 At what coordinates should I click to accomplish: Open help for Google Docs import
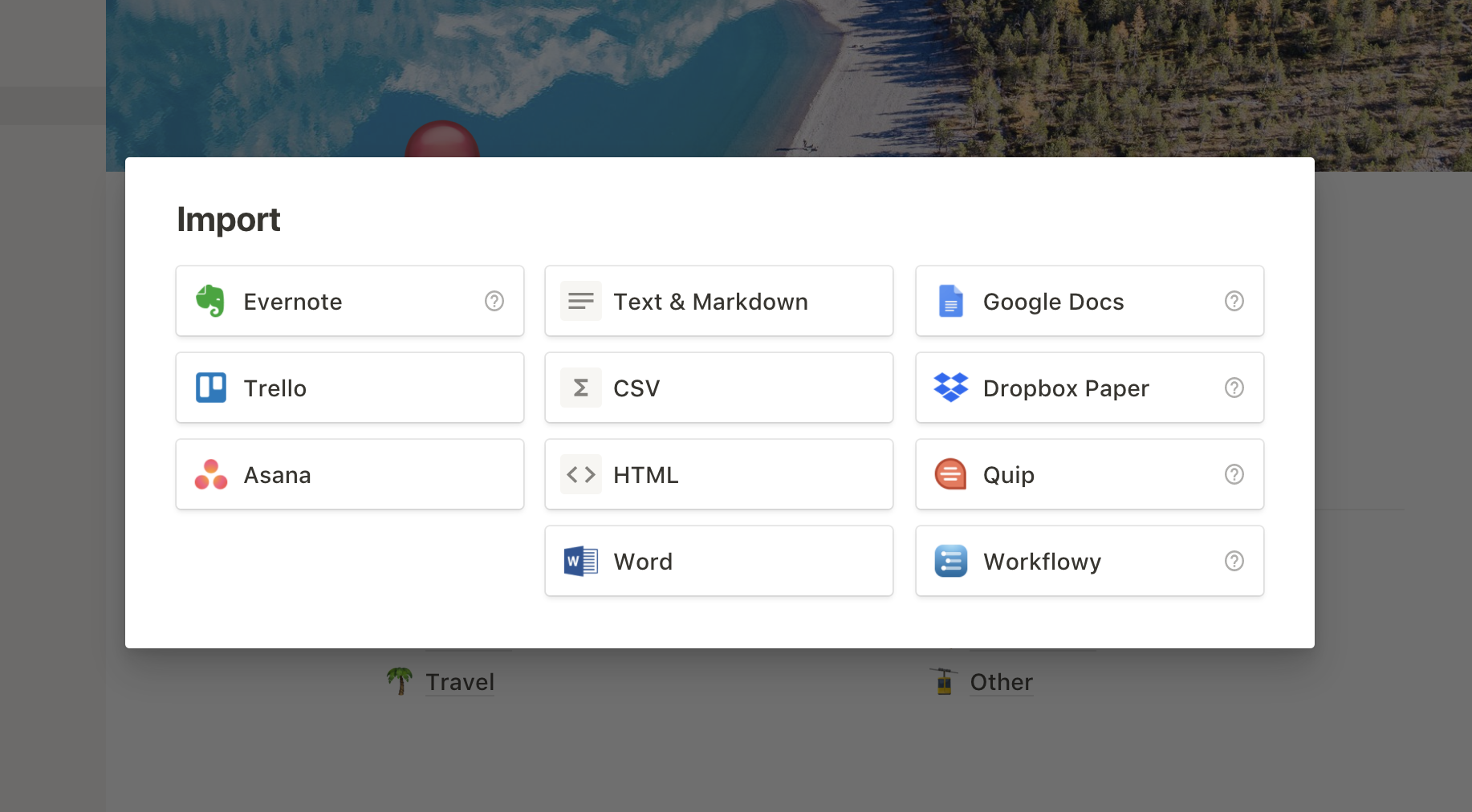[x=1234, y=301]
